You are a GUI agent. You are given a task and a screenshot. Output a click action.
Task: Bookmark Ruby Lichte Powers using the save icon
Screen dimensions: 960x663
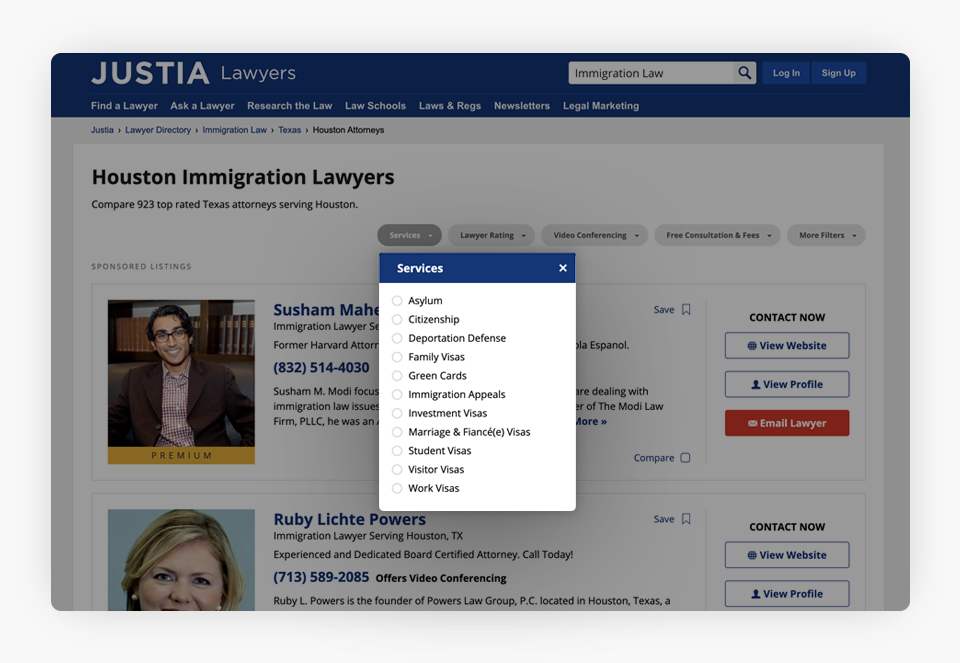686,519
